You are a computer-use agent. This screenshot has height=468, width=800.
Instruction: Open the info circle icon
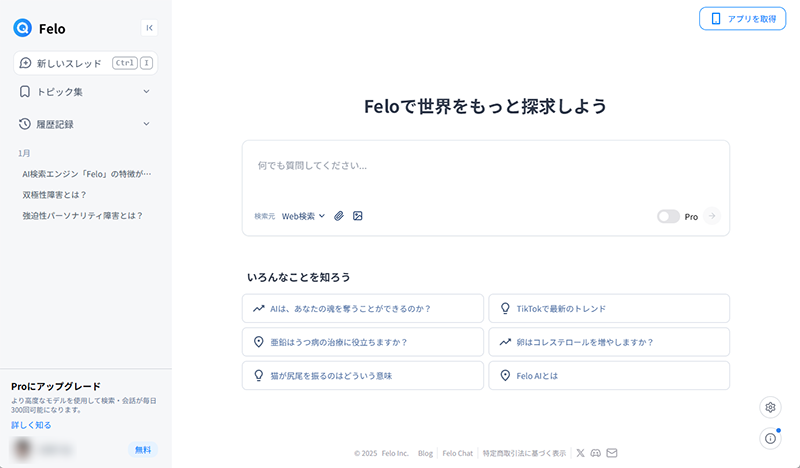770,438
